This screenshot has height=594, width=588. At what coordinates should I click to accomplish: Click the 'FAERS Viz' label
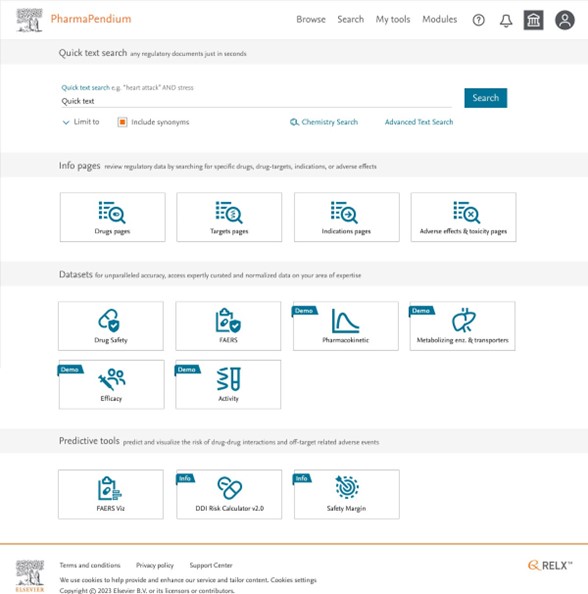110,508
